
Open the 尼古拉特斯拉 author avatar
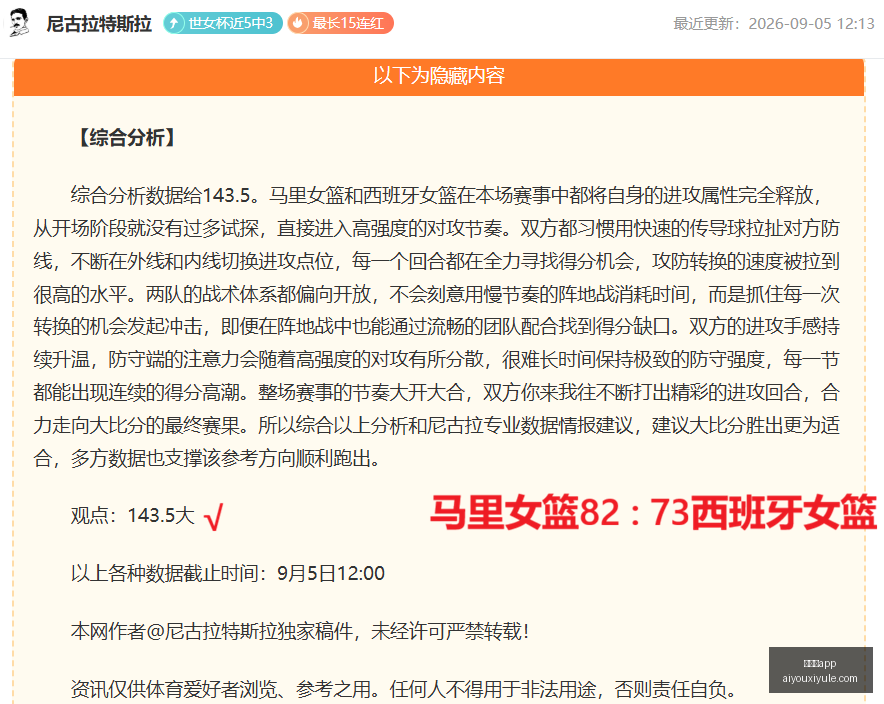click(20, 23)
